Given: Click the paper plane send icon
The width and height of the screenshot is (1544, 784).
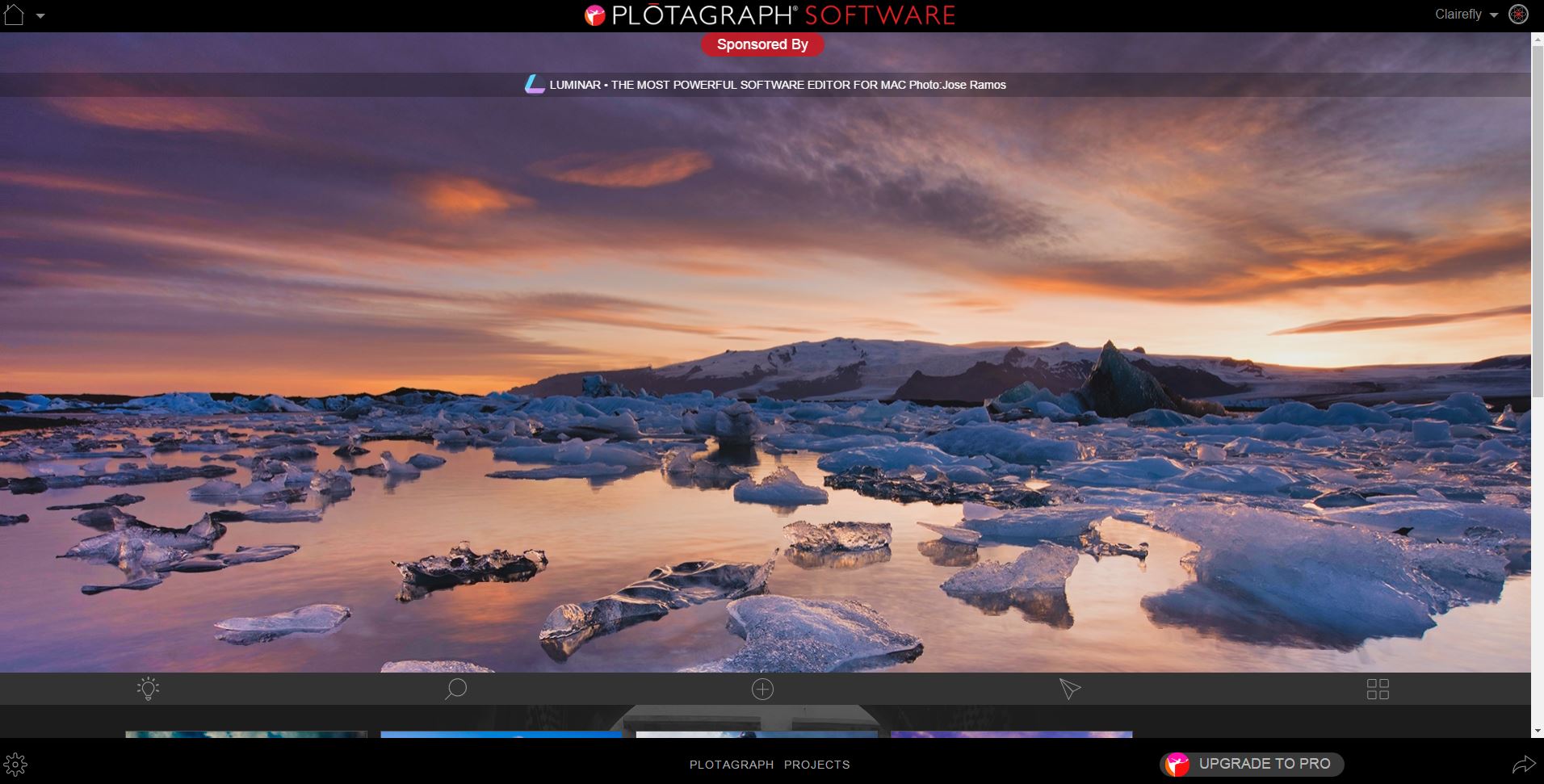Looking at the screenshot, I should tap(1070, 689).
